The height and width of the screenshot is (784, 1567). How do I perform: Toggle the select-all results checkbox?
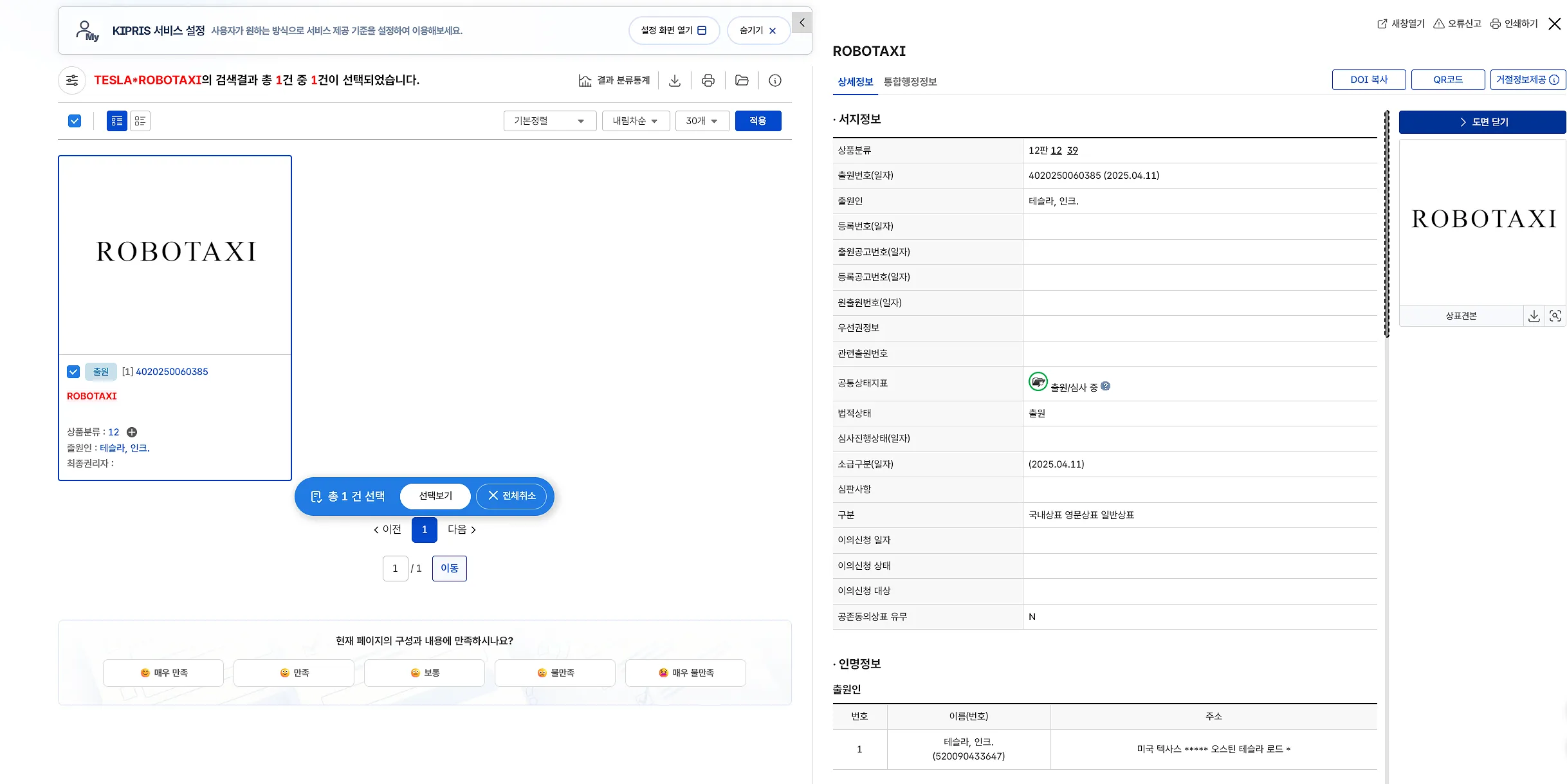[x=75, y=121]
